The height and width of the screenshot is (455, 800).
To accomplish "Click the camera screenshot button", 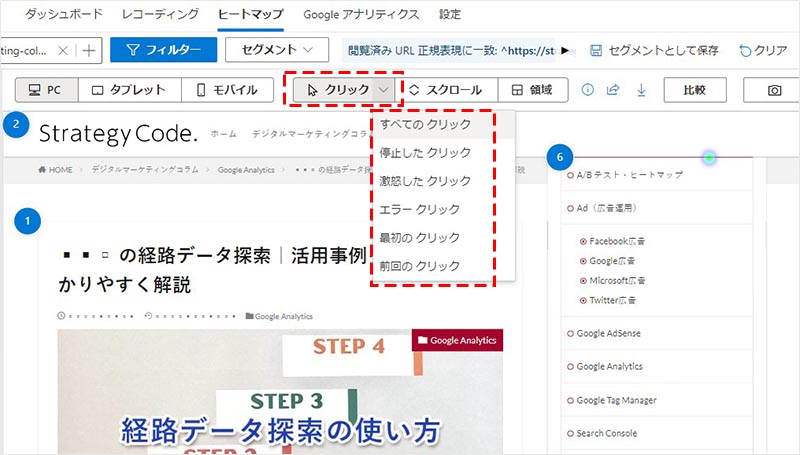I will 774,90.
